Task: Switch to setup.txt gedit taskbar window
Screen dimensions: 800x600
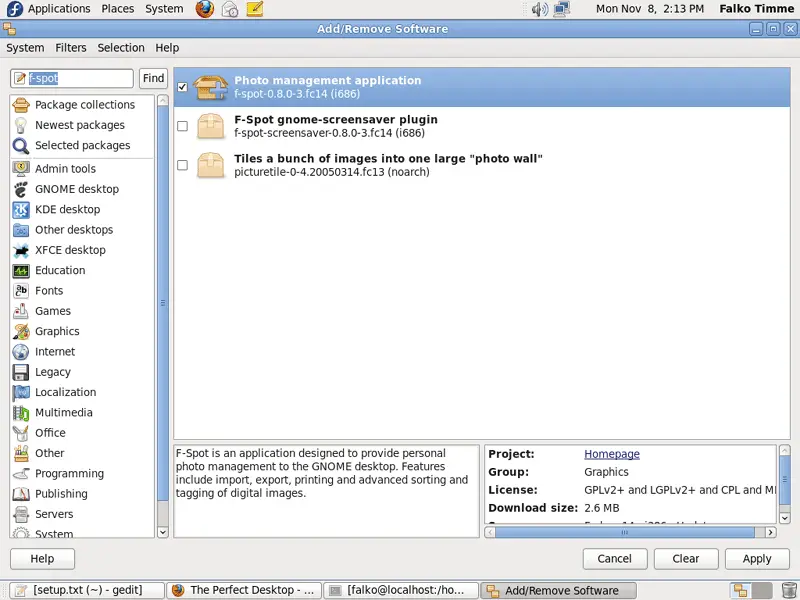Action: [87, 591]
